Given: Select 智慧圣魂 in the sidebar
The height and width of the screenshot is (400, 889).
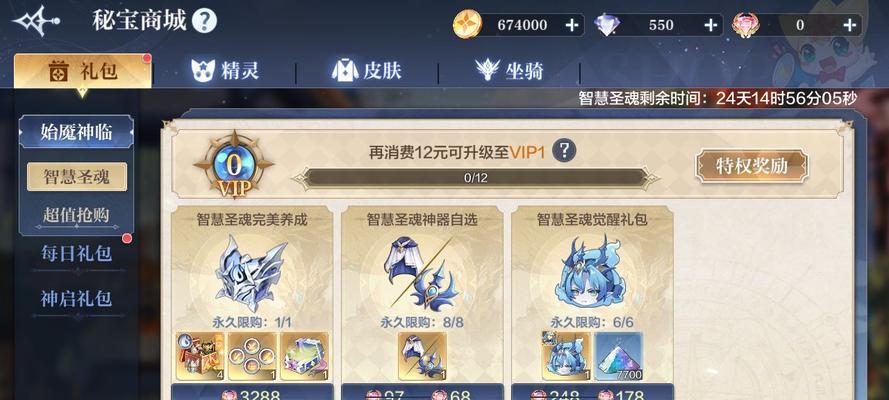Looking at the screenshot, I should click(x=77, y=177).
